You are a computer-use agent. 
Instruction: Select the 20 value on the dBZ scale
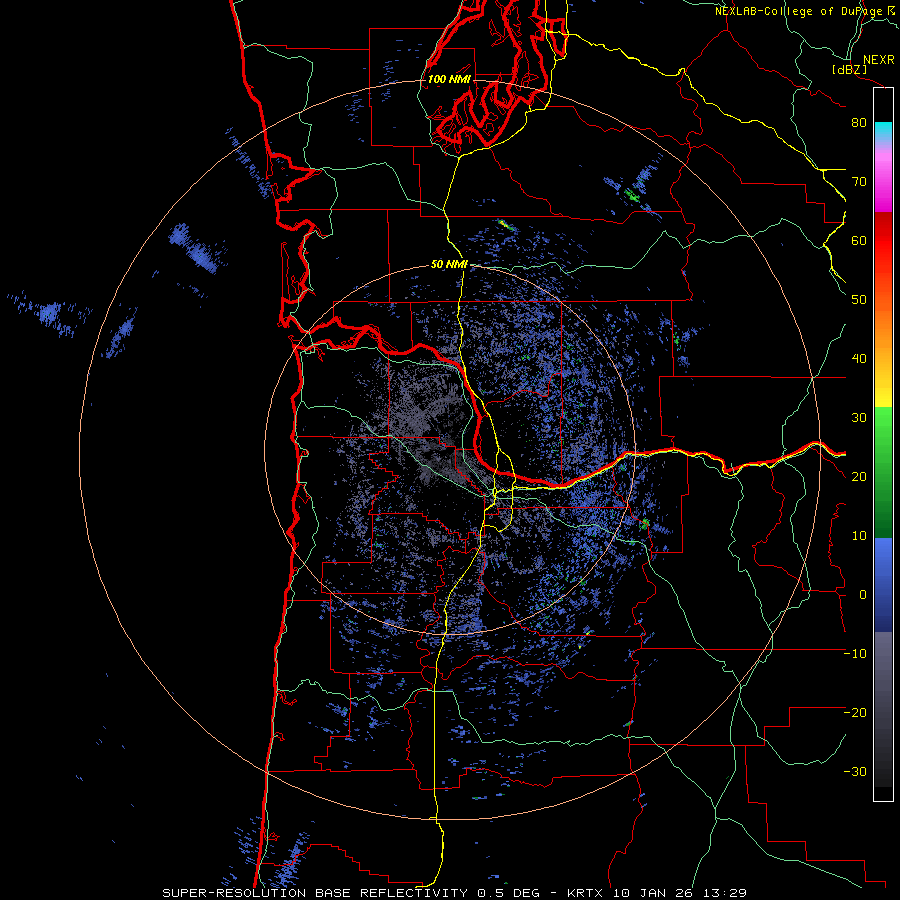859,477
